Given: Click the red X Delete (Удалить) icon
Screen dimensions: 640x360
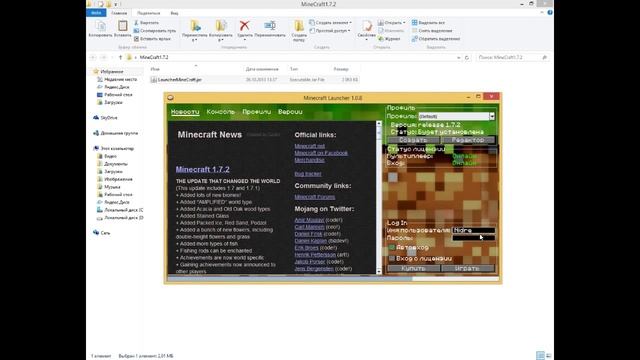Looking at the screenshot, I should [244, 26].
